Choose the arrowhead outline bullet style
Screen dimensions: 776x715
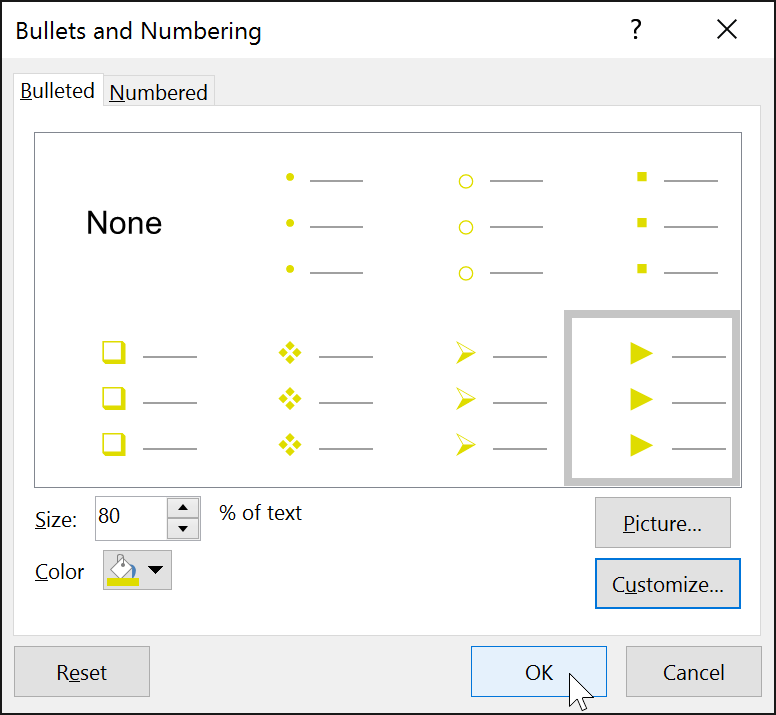(x=501, y=399)
